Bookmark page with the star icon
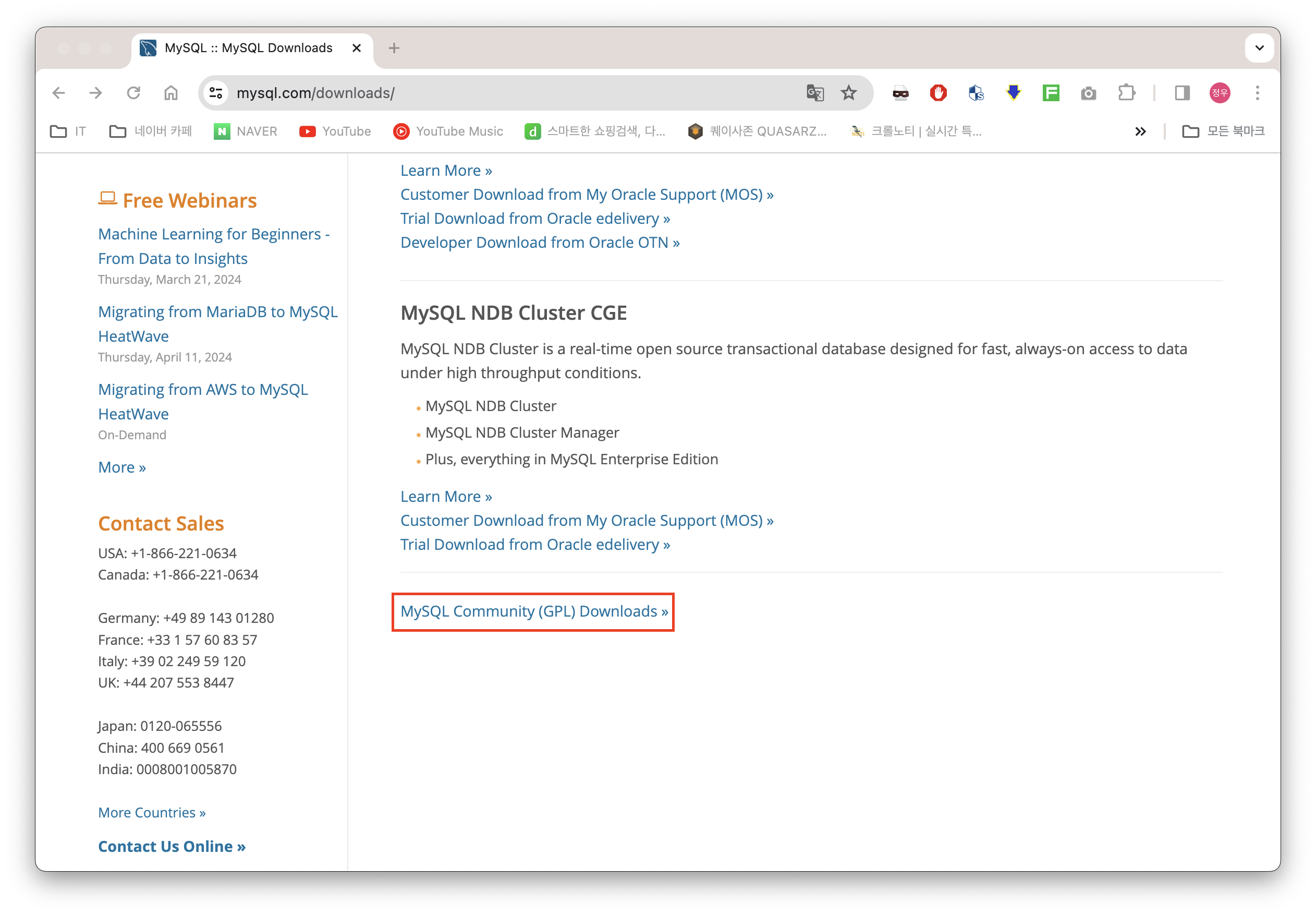 tap(848, 93)
